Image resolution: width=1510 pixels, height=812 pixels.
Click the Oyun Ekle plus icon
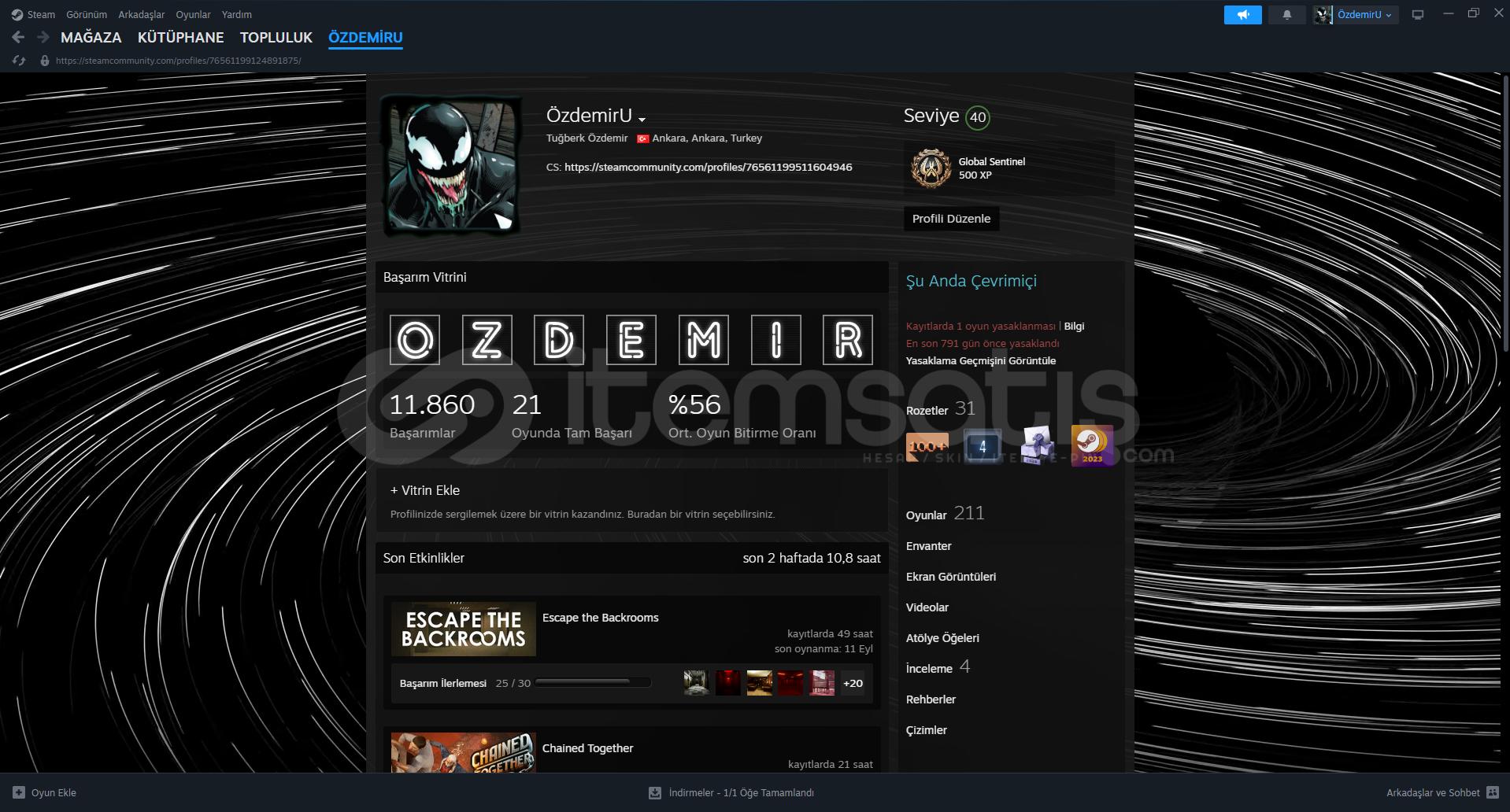[19, 792]
